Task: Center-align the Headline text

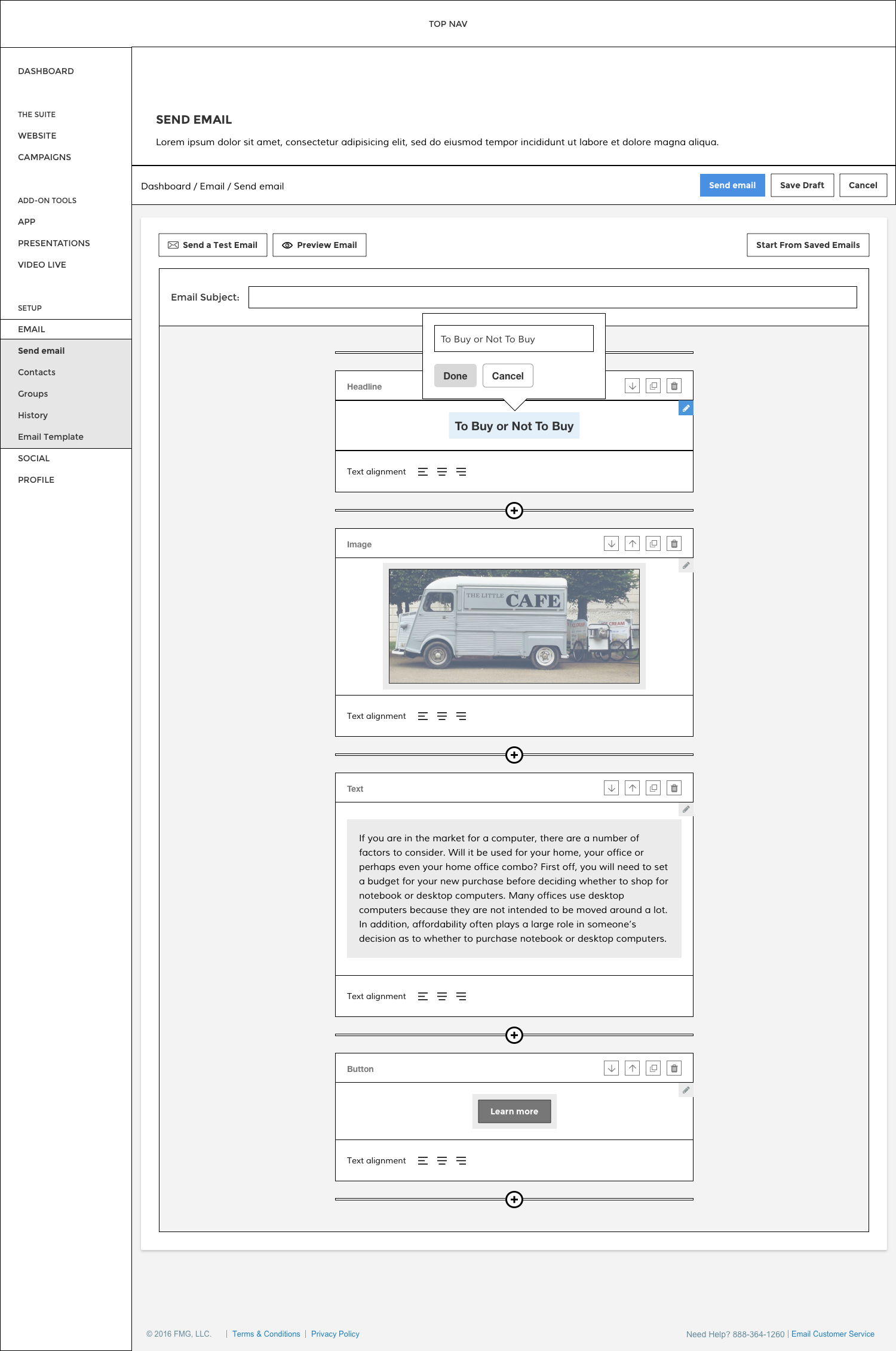Action: (x=442, y=472)
